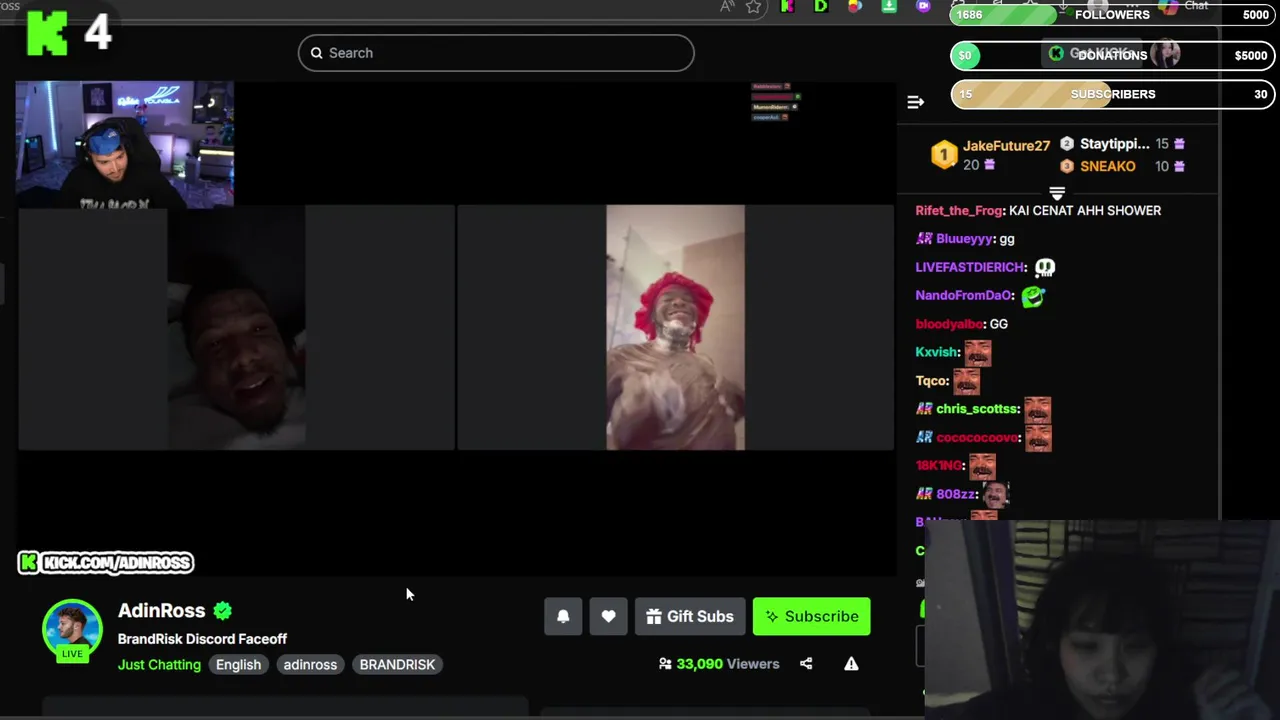Open the share icon near Viewers
This screenshot has height=720, width=1280.
[806, 663]
